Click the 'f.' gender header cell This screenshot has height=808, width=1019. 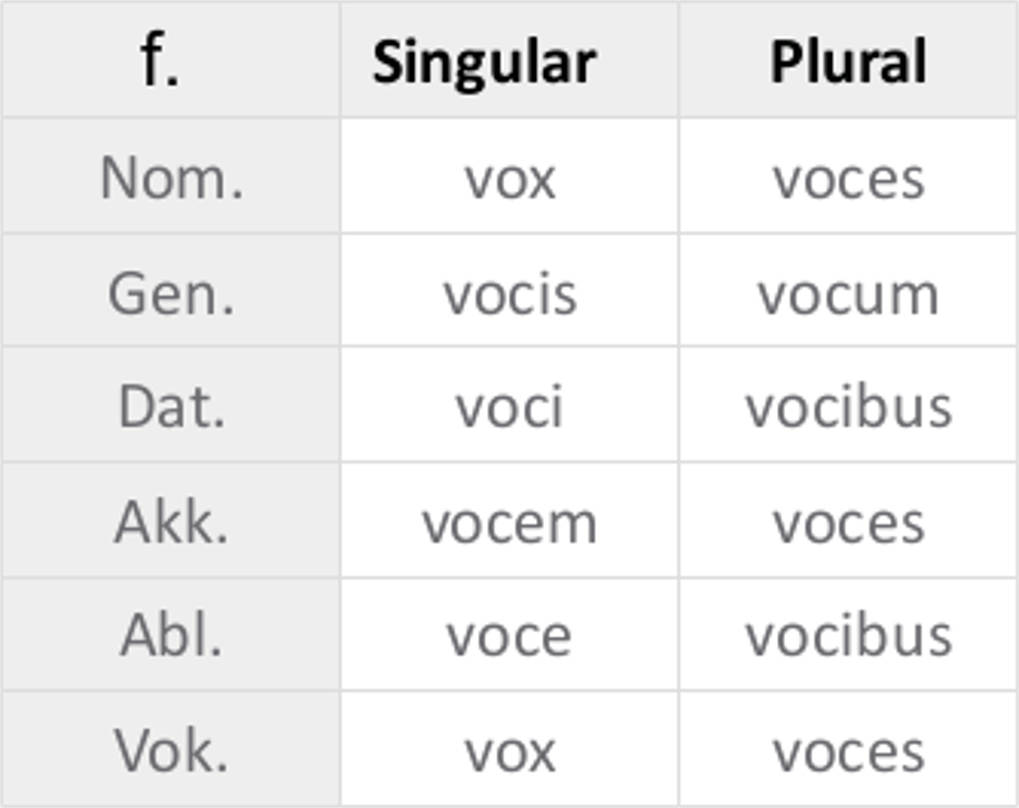click(x=160, y=60)
